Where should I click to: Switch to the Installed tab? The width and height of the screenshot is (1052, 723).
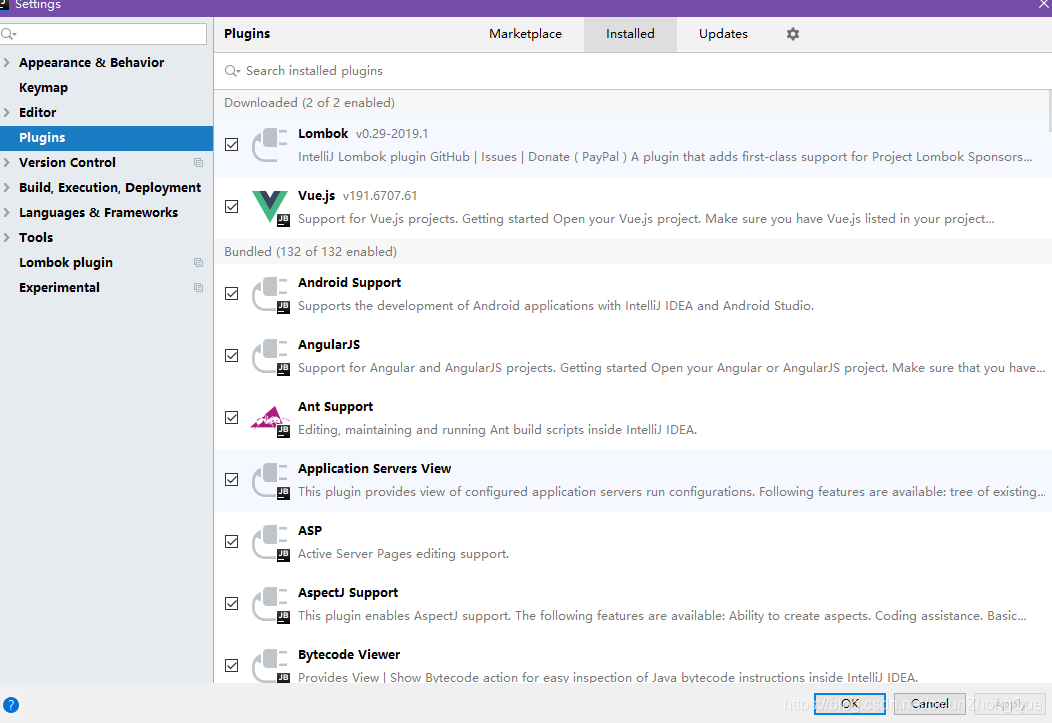coord(630,34)
